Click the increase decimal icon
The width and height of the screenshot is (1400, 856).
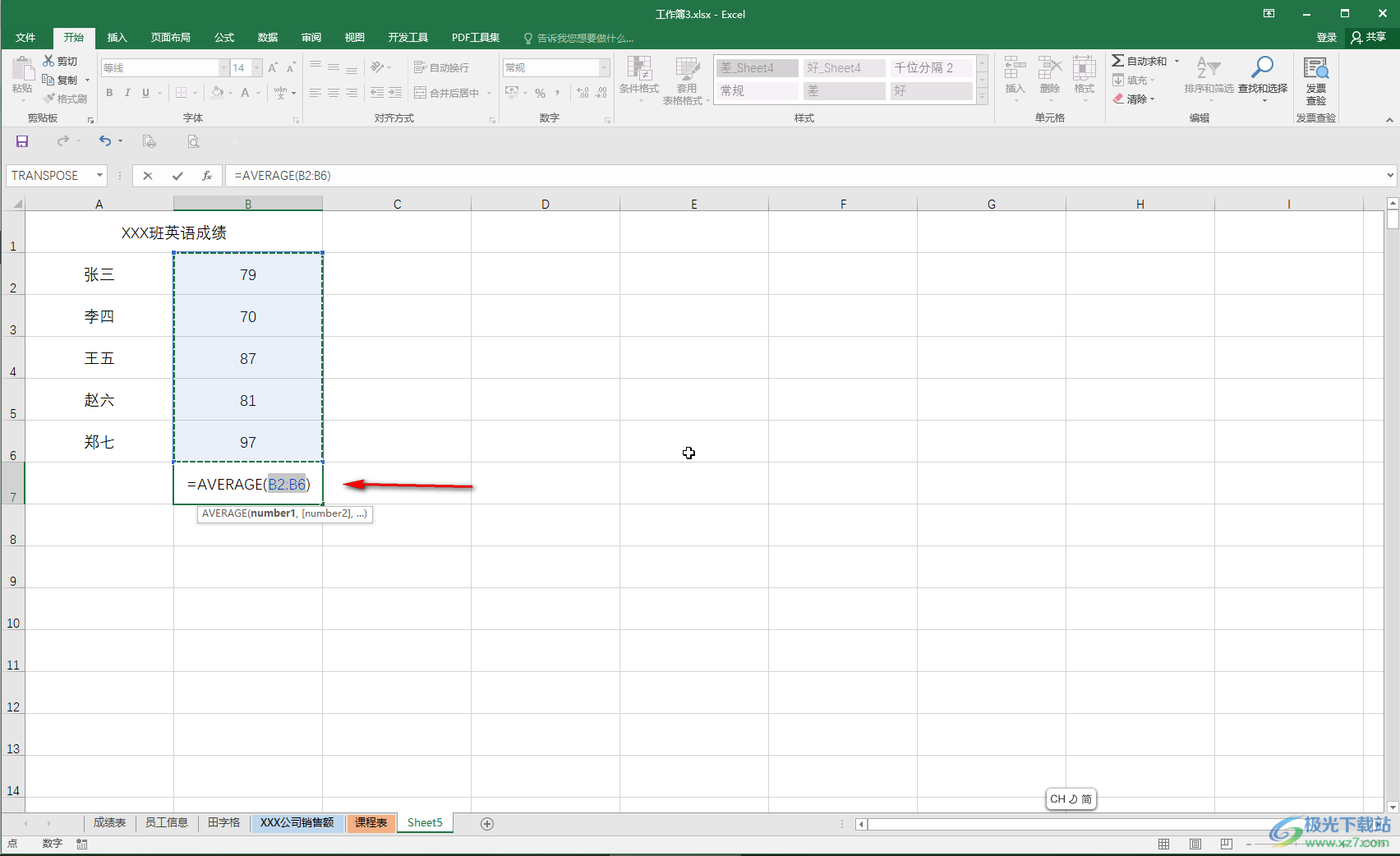(x=583, y=93)
